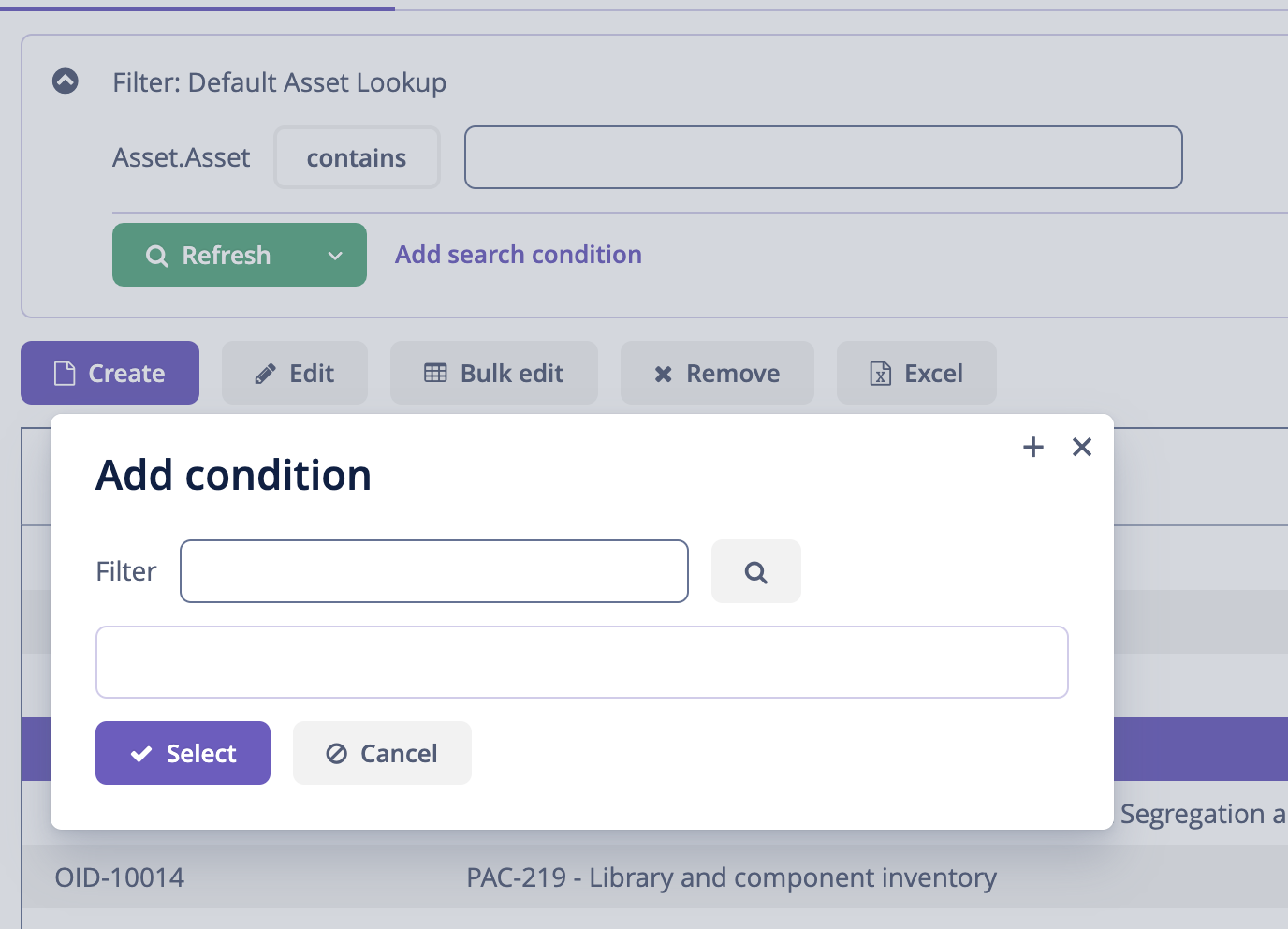Image resolution: width=1288 pixels, height=929 pixels.
Task: Open the 'contains' operator dropdown
Action: click(357, 157)
